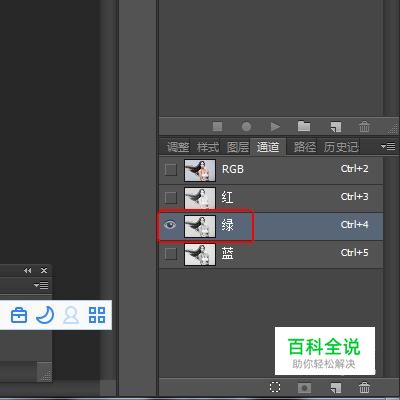The width and height of the screenshot is (400, 400).
Task: Play the selected action
Action: (x=275, y=127)
